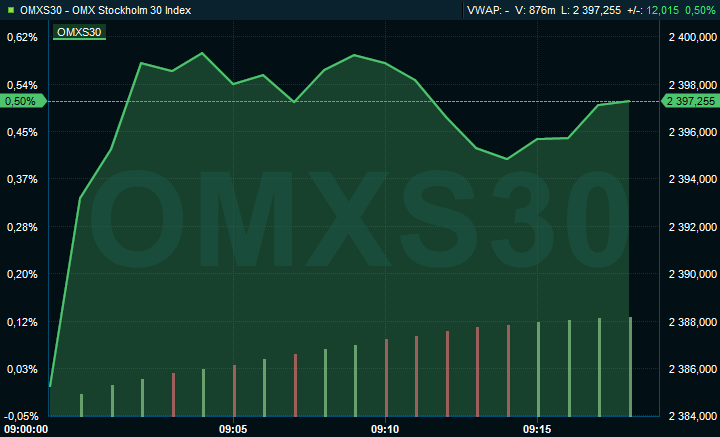
Task: Click the 2 396,000 right axis label
Action: tap(692, 132)
